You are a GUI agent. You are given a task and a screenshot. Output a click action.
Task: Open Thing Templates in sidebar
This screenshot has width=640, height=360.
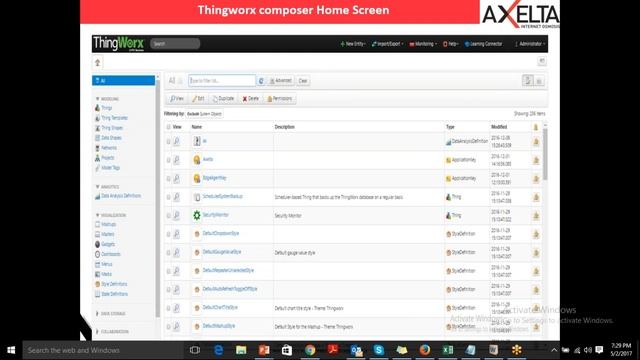point(111,118)
